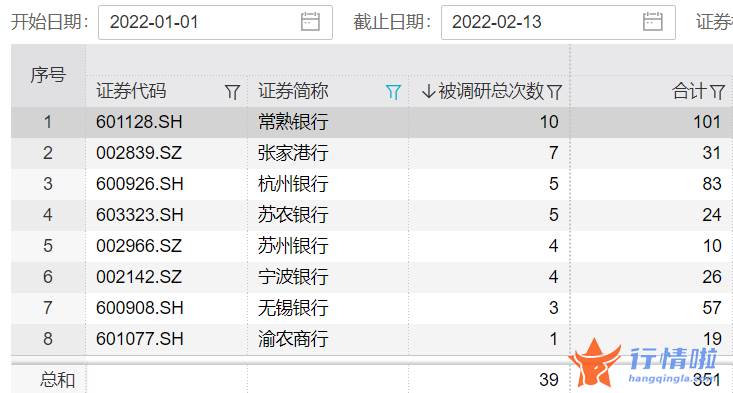
Task: Select stock name 杭州银行
Action: (293, 184)
